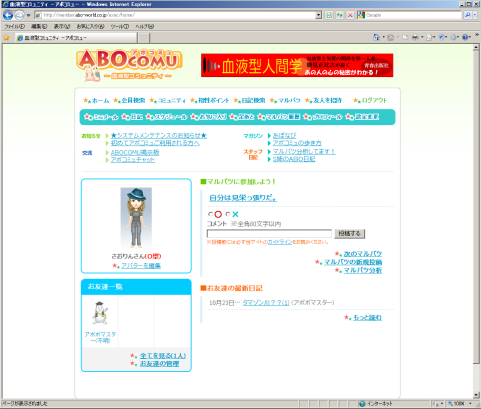Viewport: 481px width, 409px height.
Task: Click the アバターを編集 link
Action: pos(141,266)
